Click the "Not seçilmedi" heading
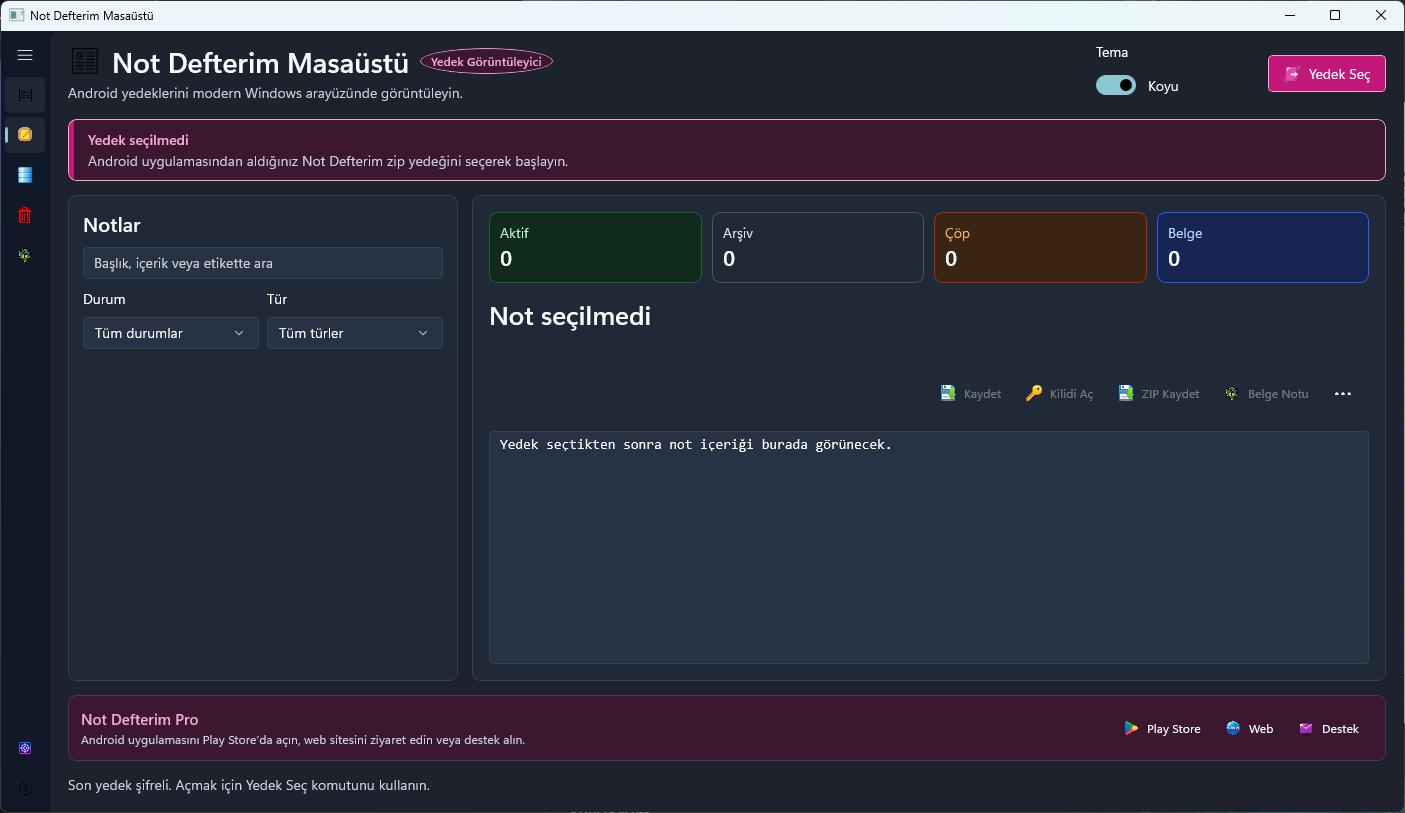Viewport: 1405px width, 813px height. click(x=570, y=316)
